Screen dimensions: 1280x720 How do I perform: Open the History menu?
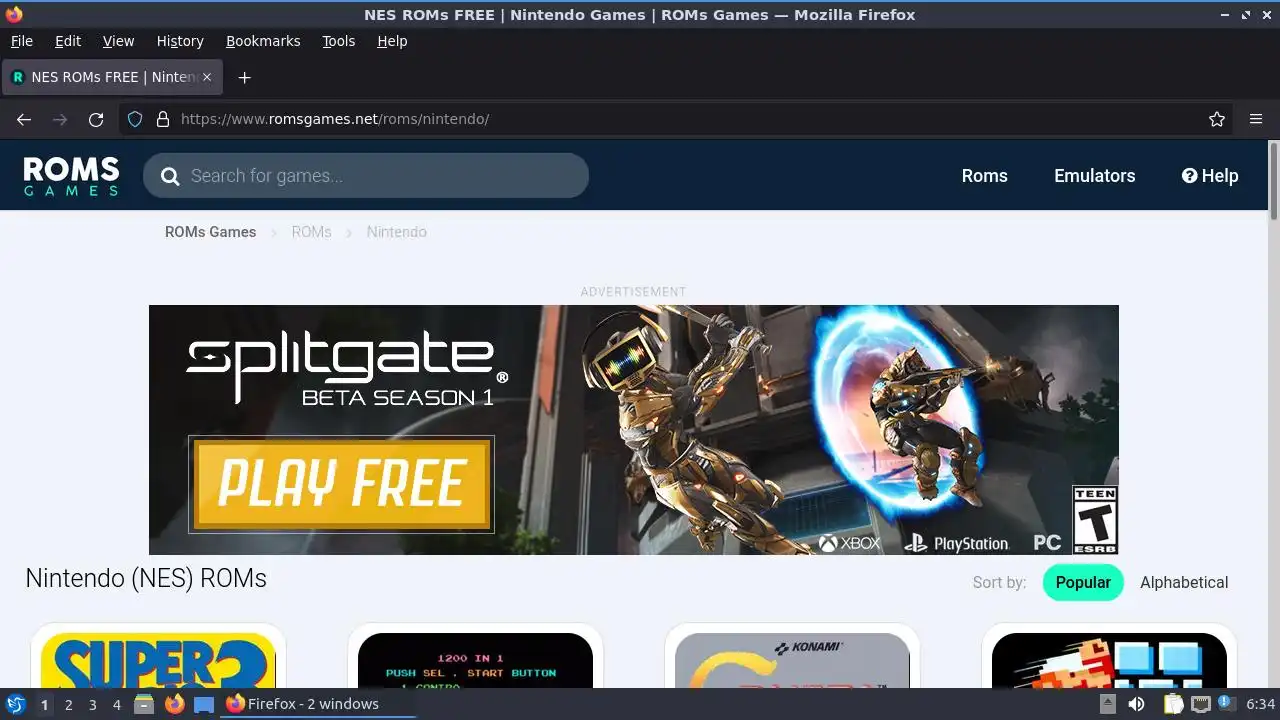tap(180, 41)
